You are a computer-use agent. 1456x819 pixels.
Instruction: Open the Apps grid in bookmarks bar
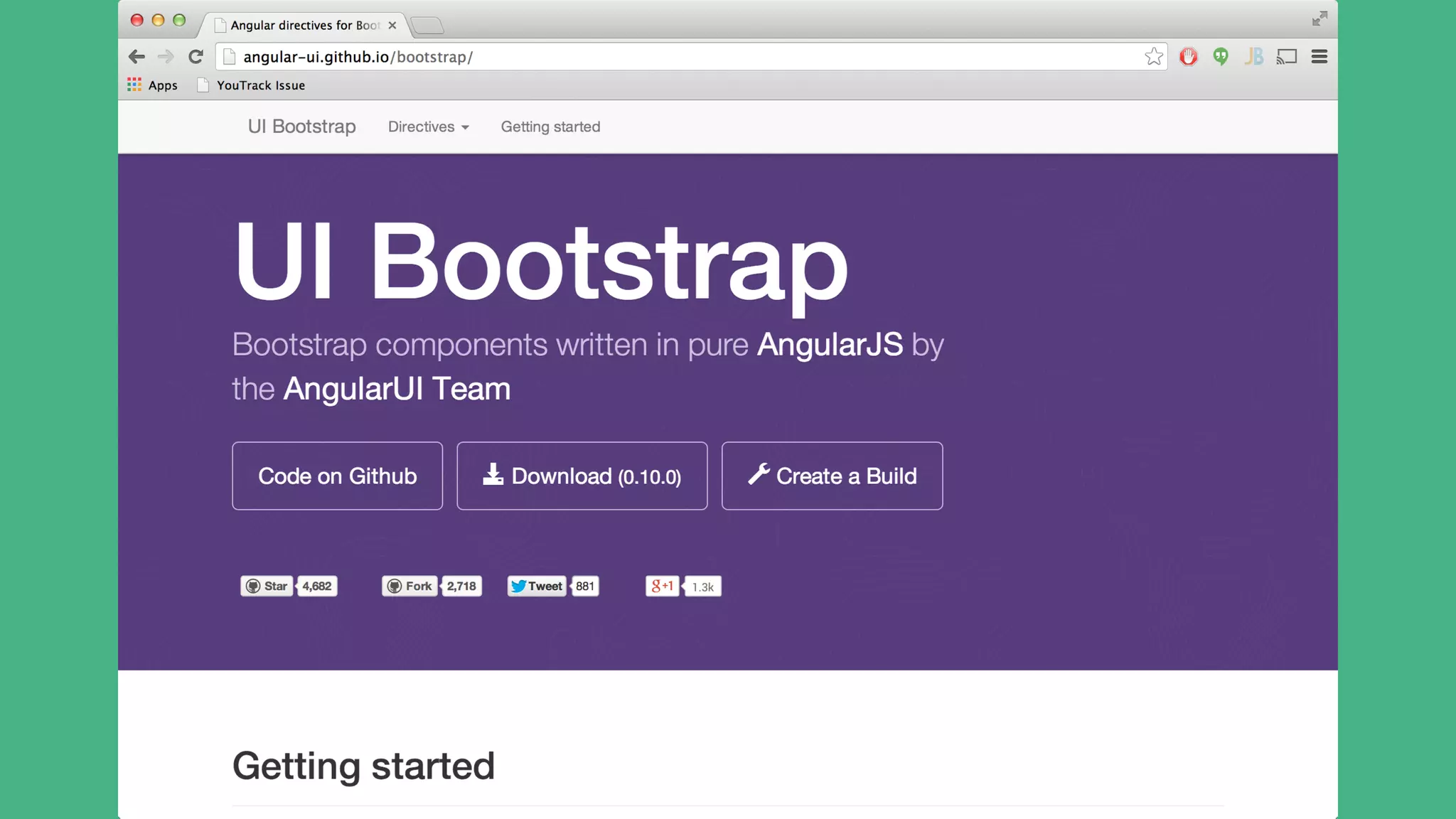click(152, 85)
